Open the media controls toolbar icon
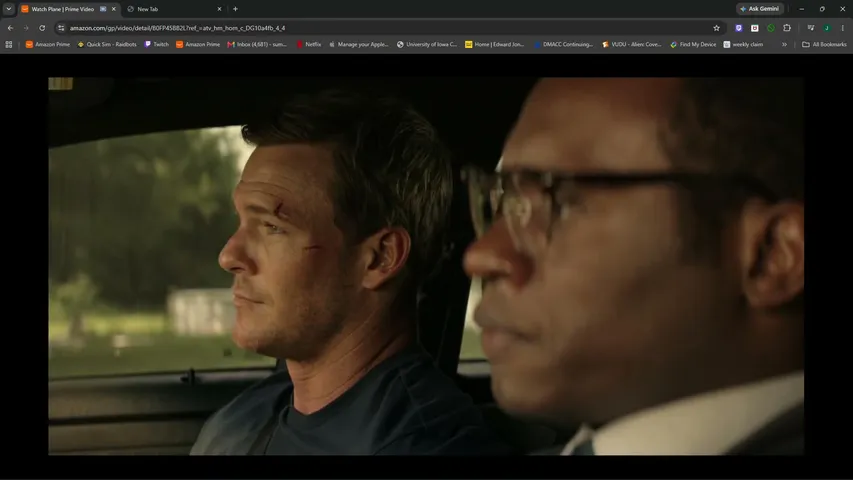853x480 pixels. [x=811, y=28]
